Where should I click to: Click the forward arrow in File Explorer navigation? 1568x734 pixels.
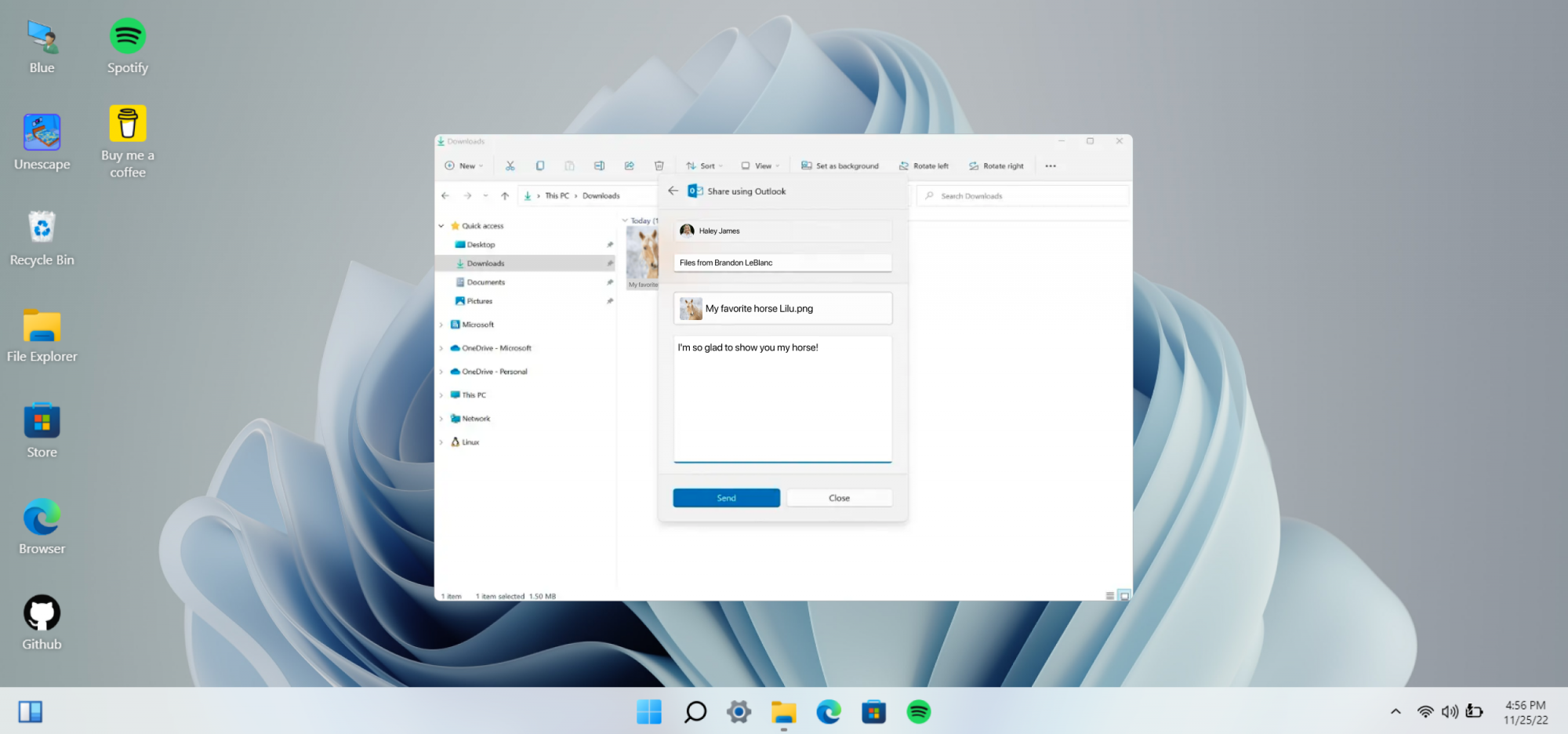point(467,195)
